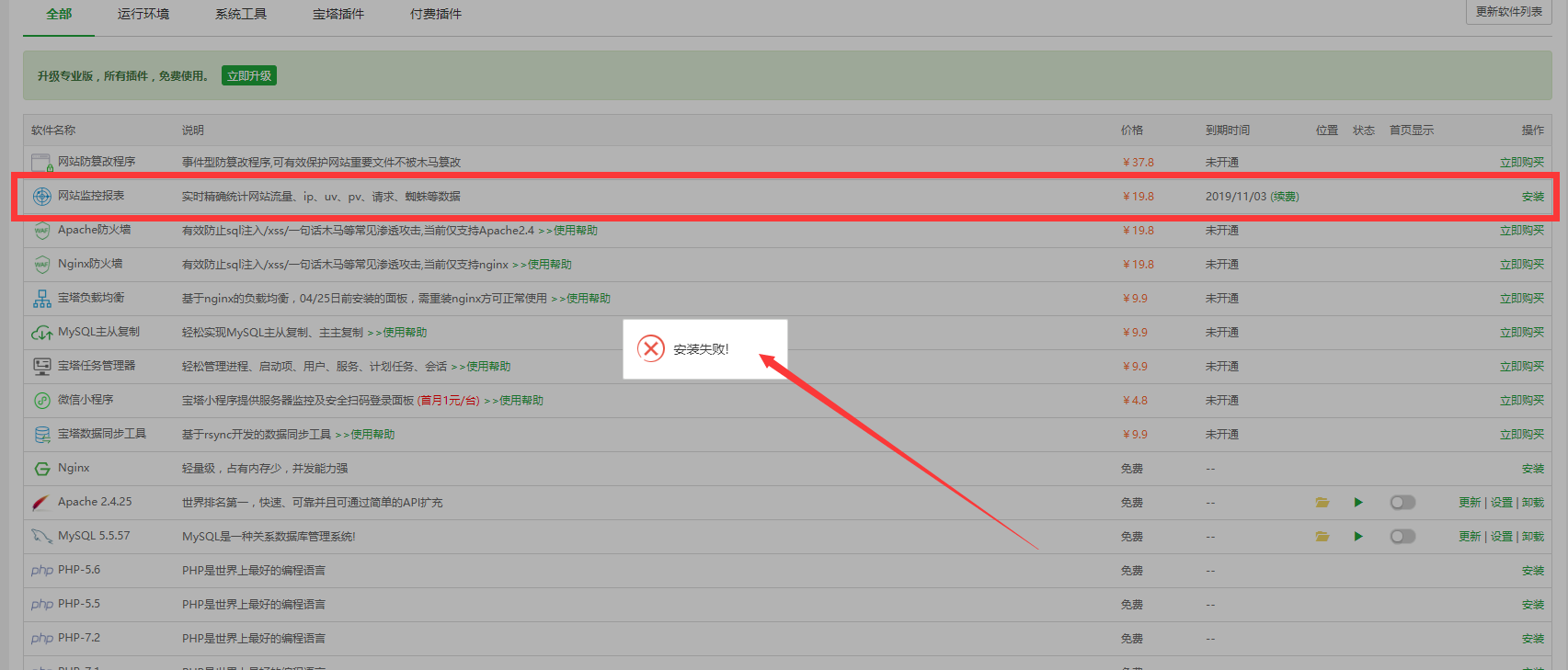Click 安装 for PHP-5.6
This screenshot has height=670, width=1568.
(x=1533, y=571)
